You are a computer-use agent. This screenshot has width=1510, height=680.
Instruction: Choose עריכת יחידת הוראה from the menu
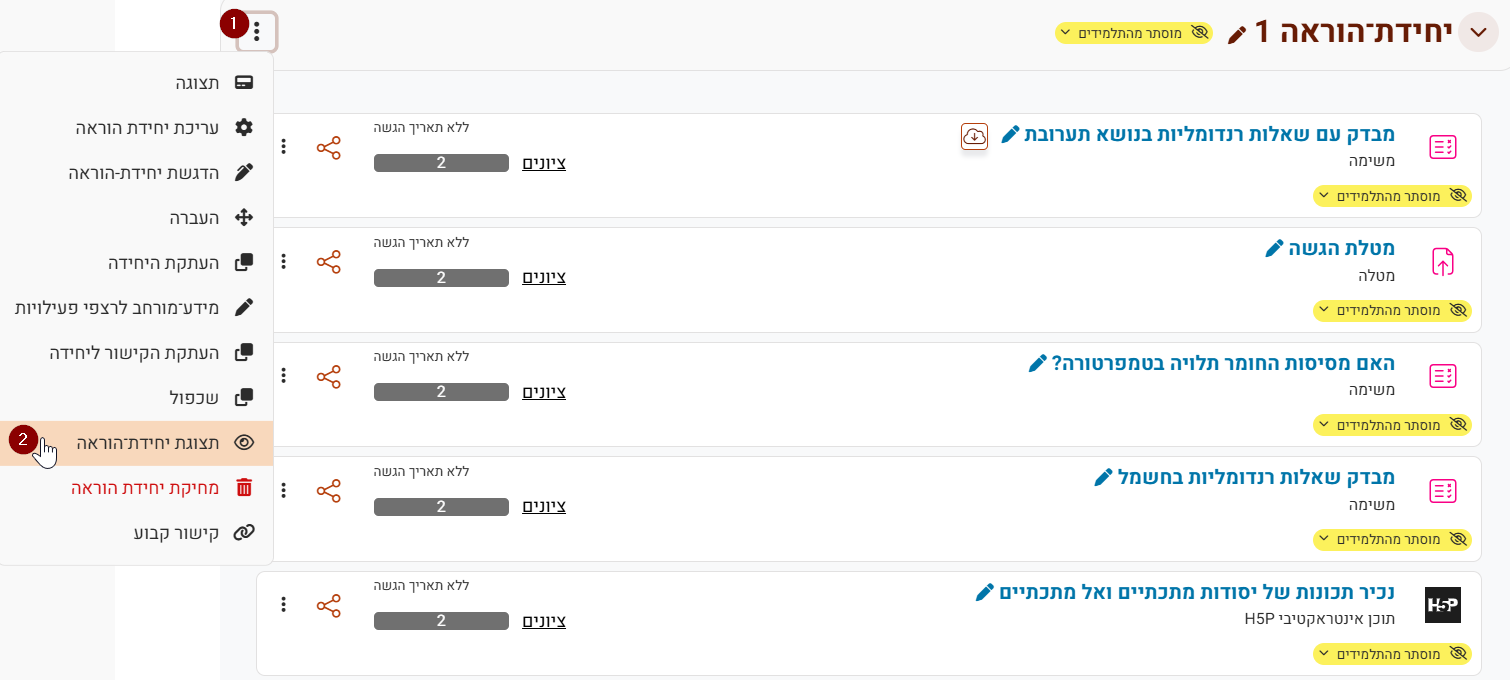(x=137, y=128)
